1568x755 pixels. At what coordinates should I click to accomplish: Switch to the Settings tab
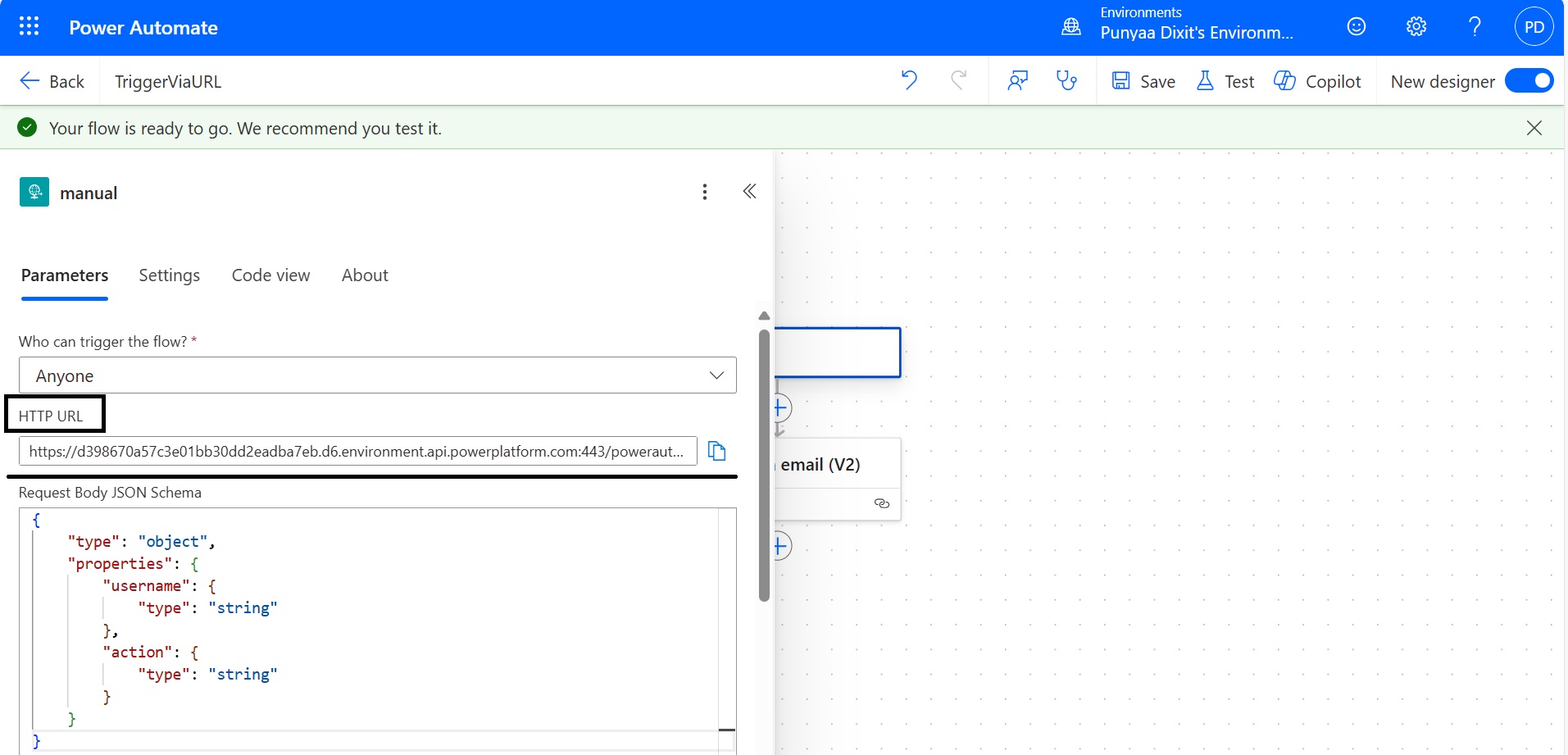[x=169, y=275]
